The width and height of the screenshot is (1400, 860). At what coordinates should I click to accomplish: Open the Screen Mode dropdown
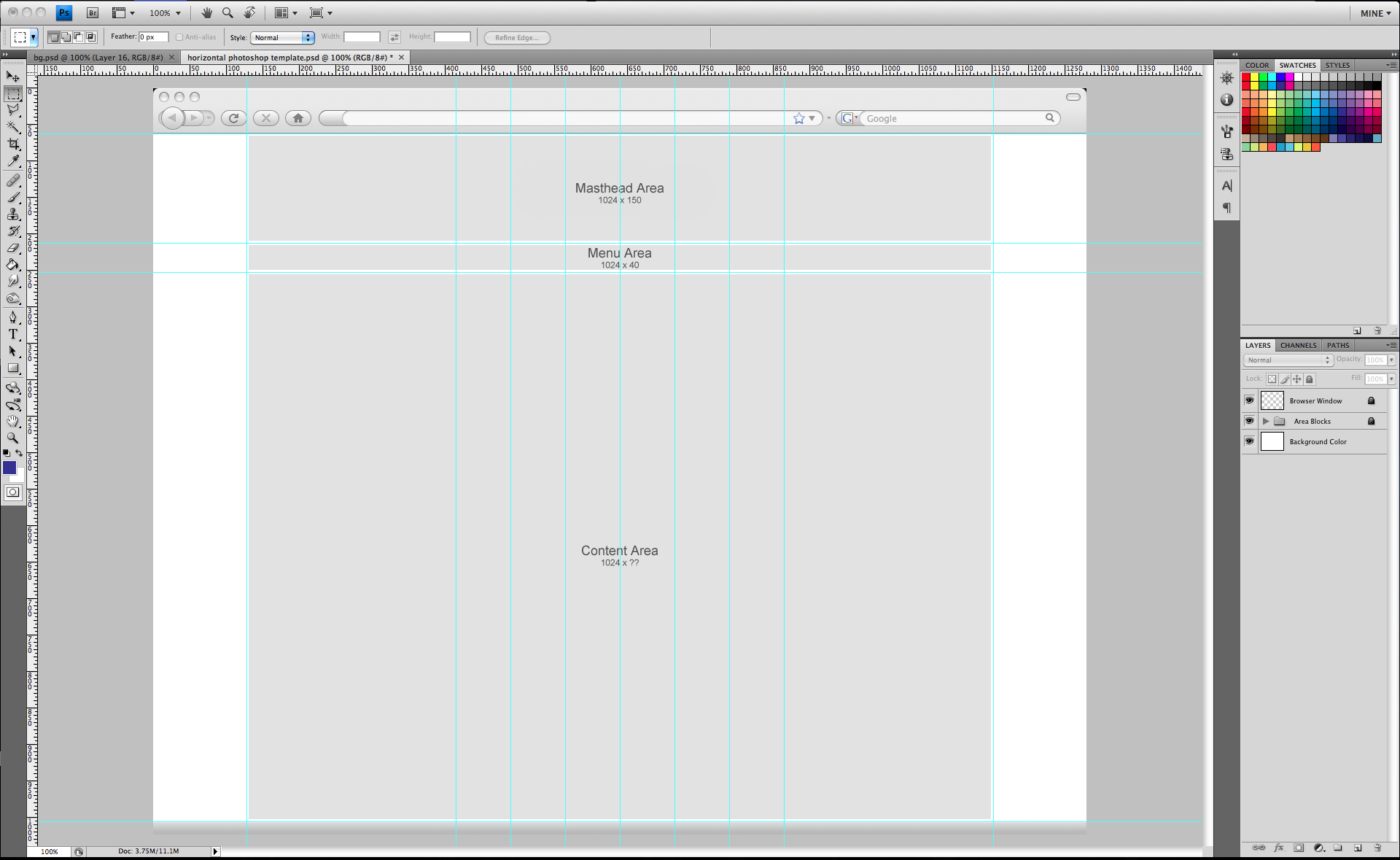[x=321, y=13]
